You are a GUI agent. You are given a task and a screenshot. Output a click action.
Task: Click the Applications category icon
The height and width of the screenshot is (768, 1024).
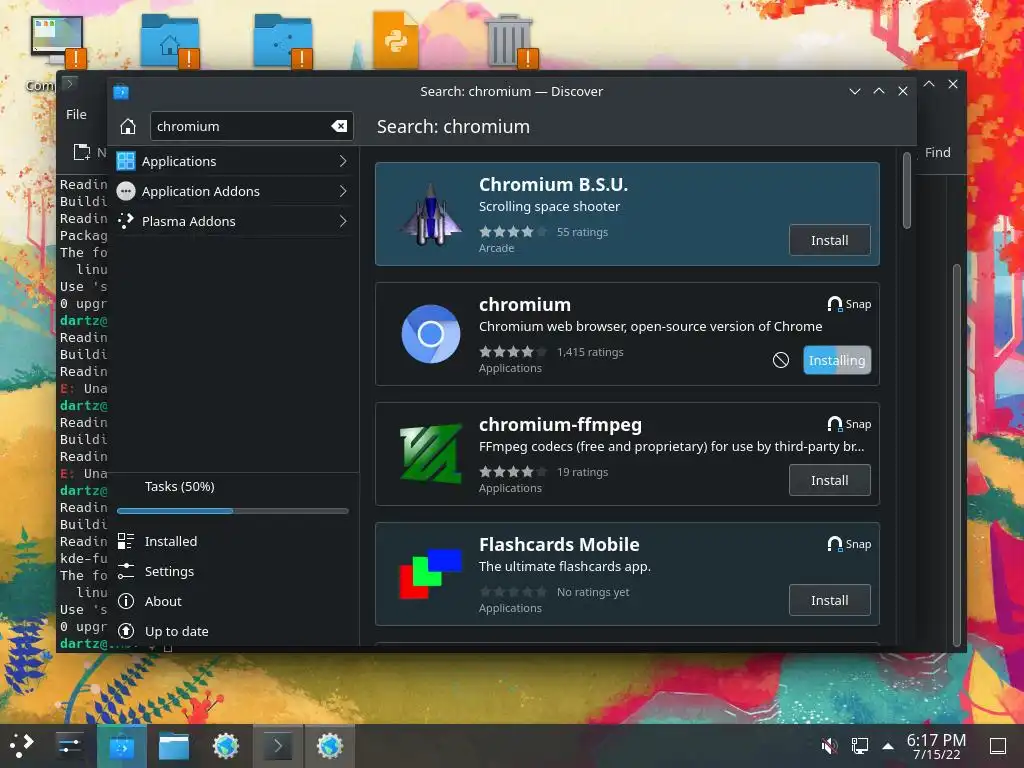pyautogui.click(x=126, y=161)
